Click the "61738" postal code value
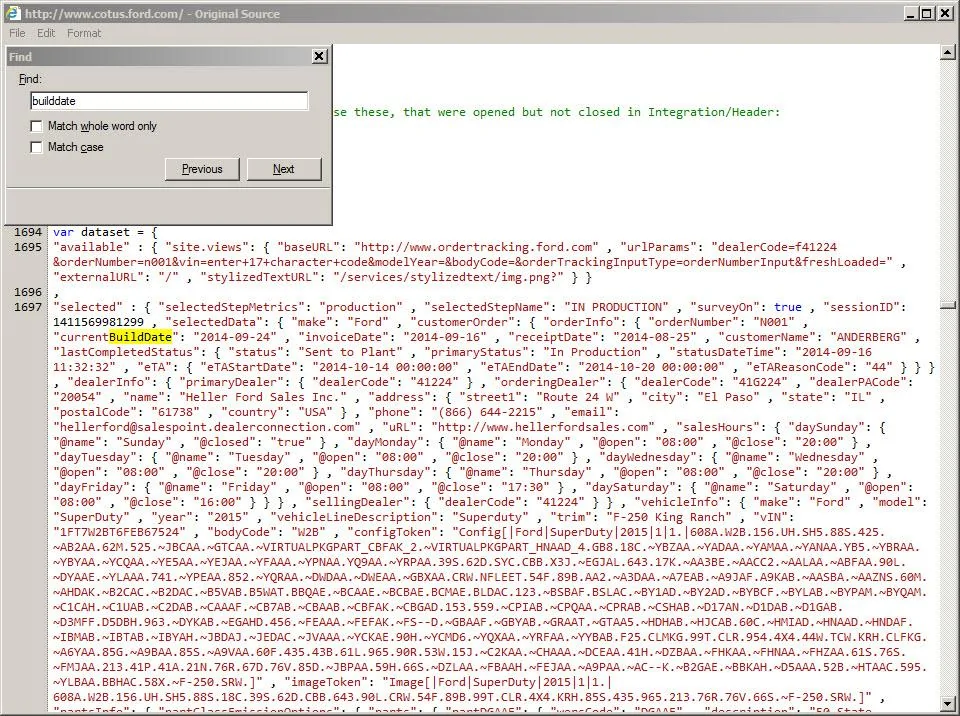This screenshot has height=716, width=960. tap(175, 412)
